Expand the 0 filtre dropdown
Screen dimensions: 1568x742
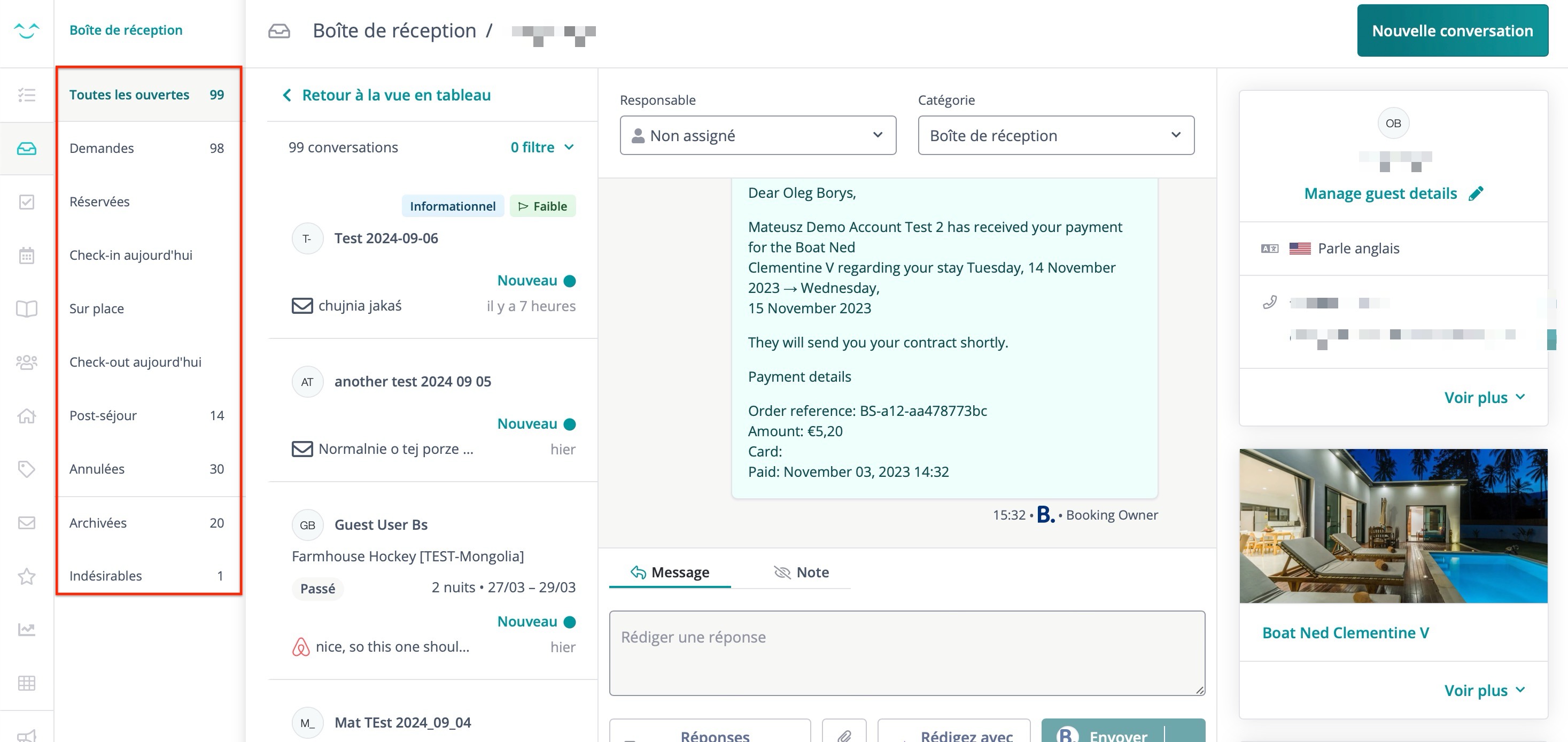(542, 148)
